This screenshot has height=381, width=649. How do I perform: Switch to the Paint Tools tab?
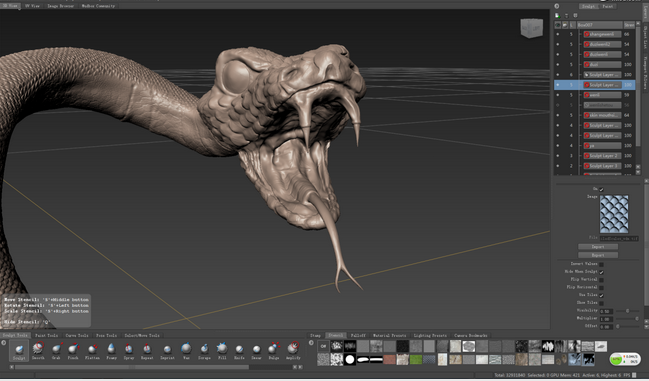[x=46, y=335]
